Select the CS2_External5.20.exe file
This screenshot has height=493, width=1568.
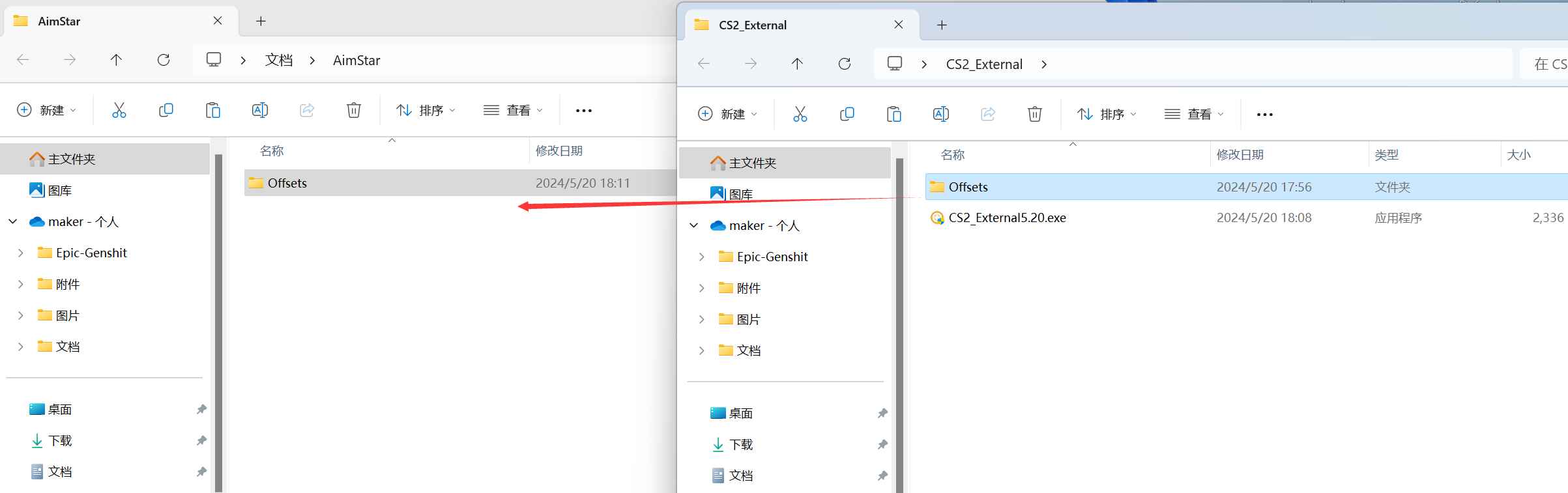tap(1007, 217)
